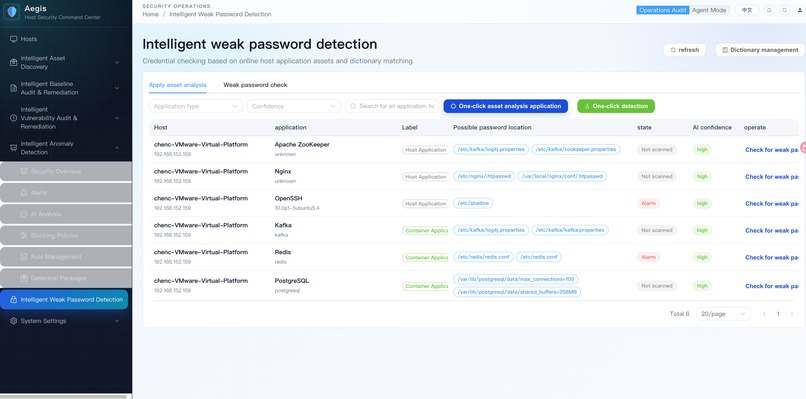Click previous page arrow in pagination

pyautogui.click(x=764, y=314)
